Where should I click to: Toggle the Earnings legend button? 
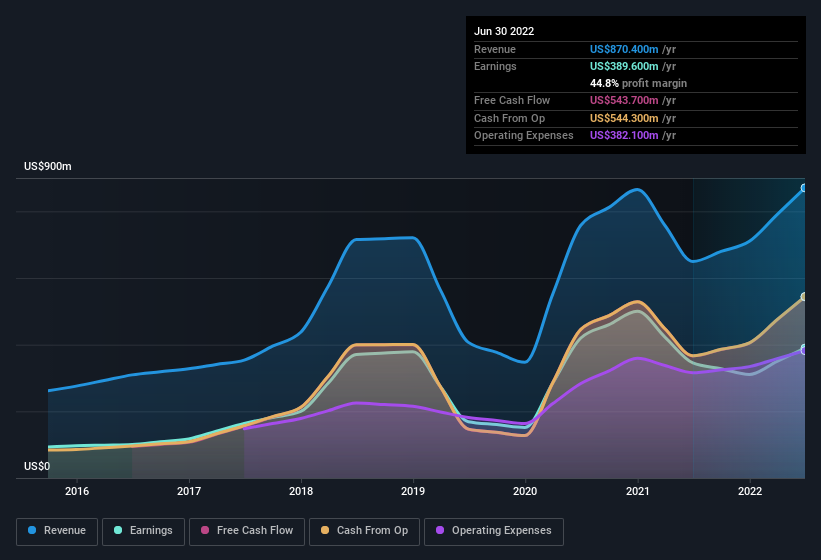143,531
